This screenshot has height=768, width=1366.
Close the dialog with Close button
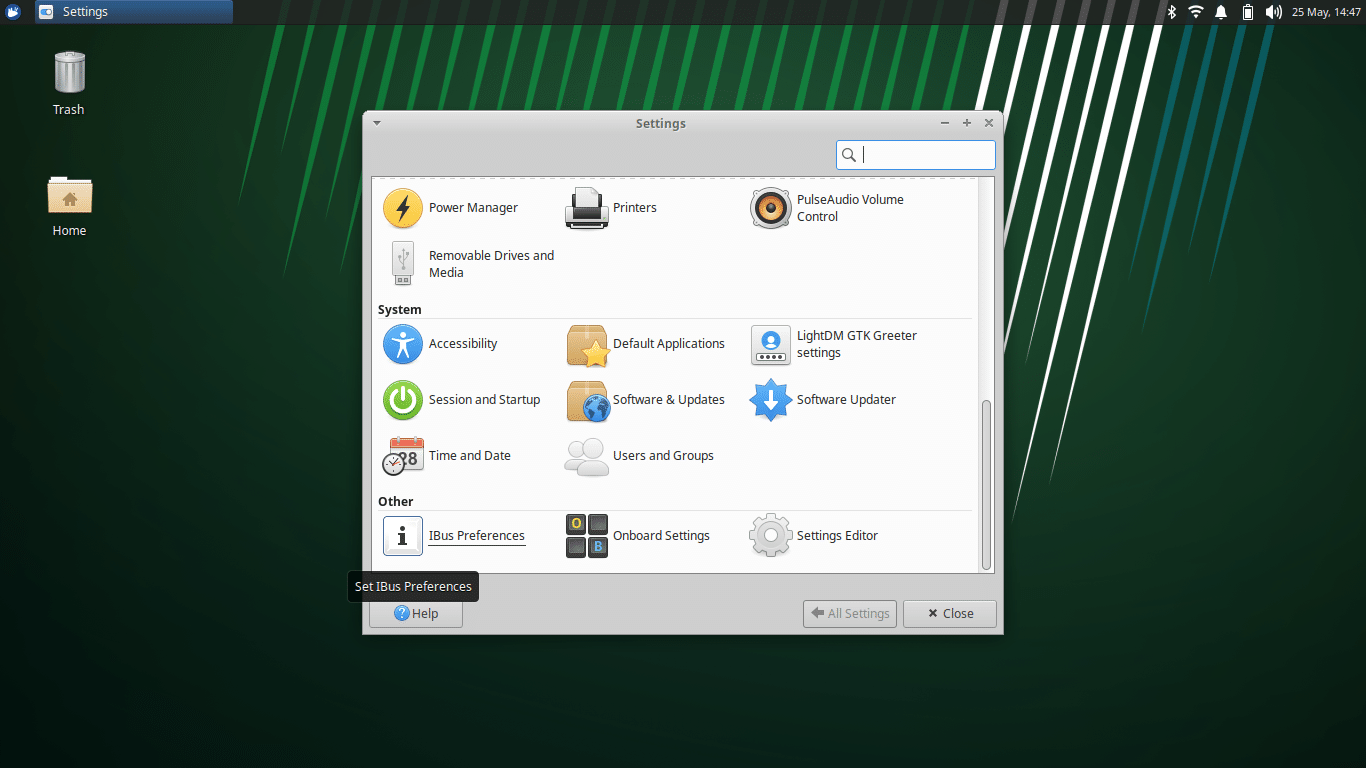tap(950, 614)
